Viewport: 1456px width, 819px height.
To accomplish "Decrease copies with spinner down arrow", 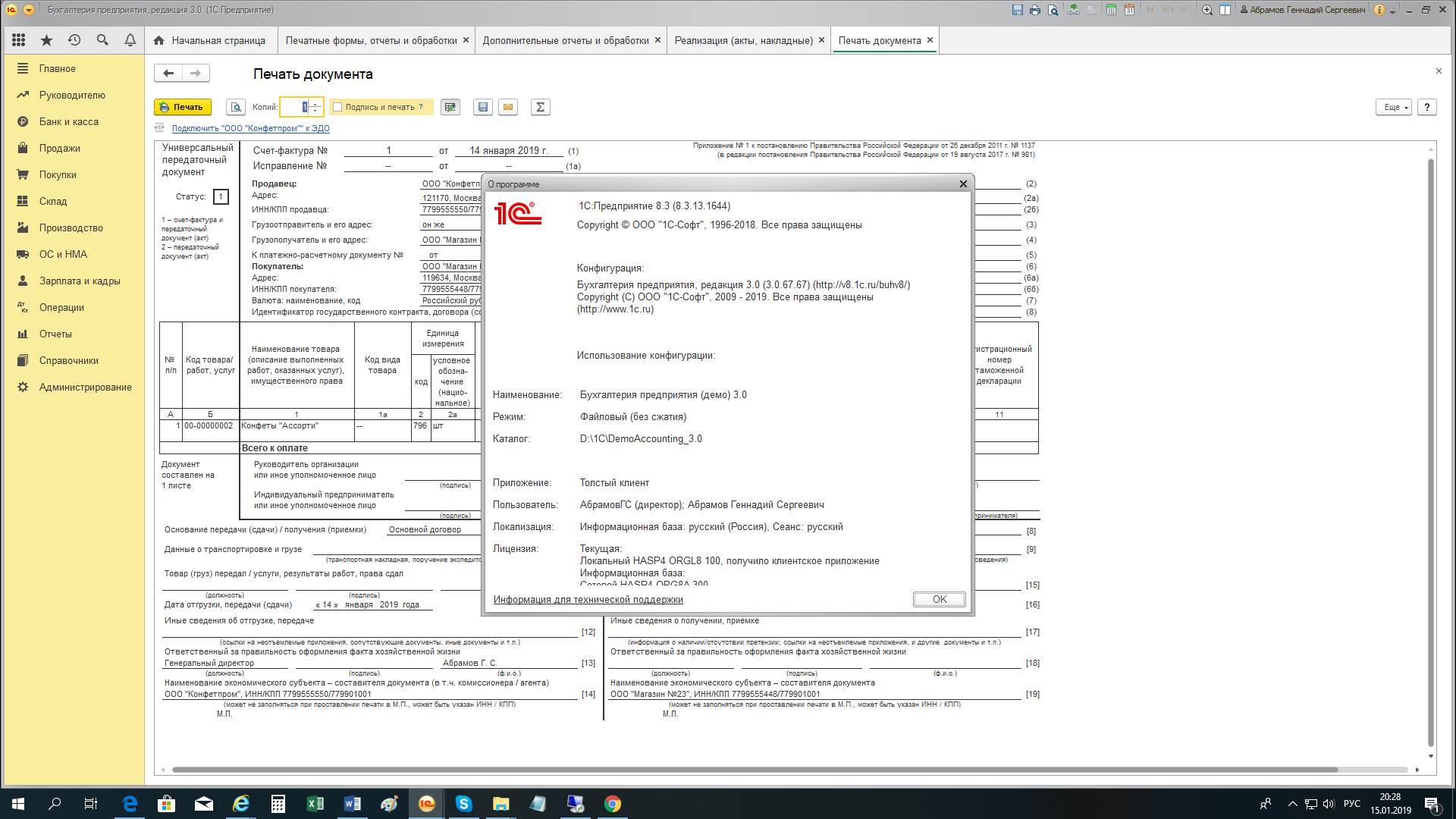I will tap(316, 111).
